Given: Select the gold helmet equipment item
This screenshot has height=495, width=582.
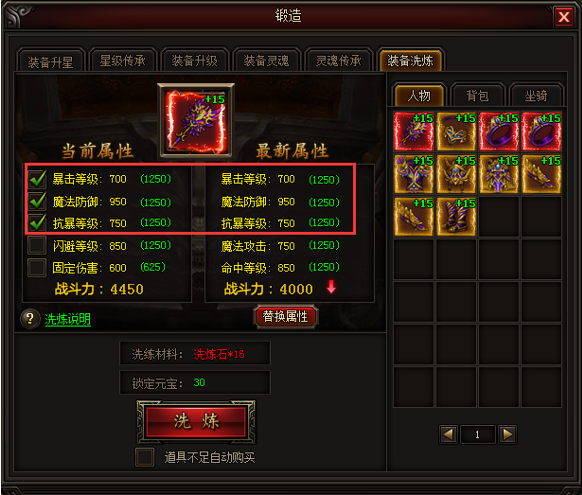Looking at the screenshot, I should [x=456, y=174].
